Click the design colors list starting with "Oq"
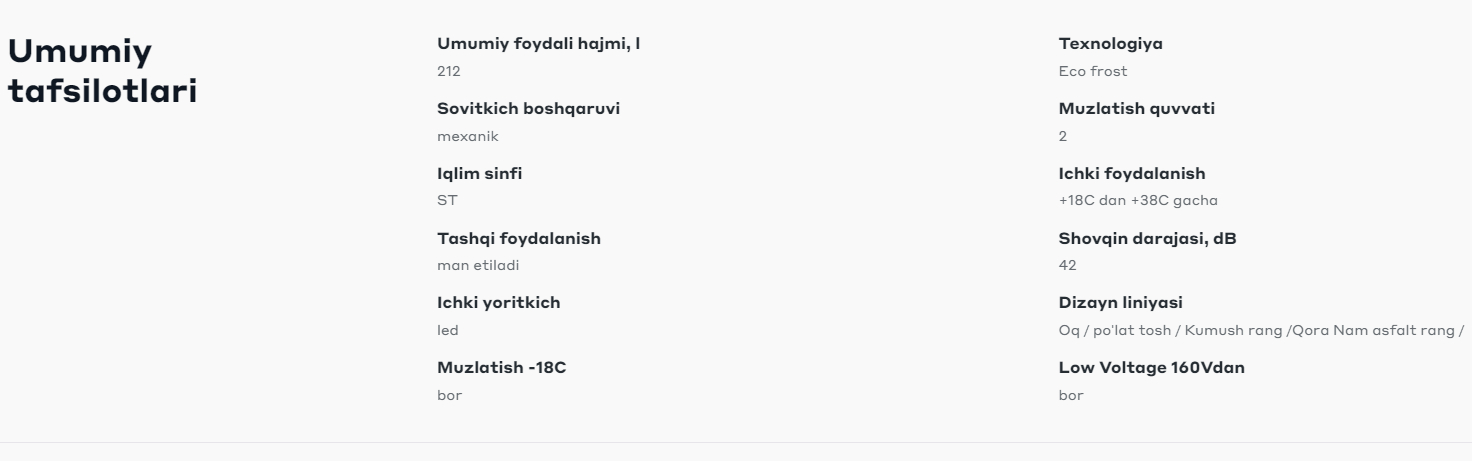The image size is (1472, 461). click(1262, 331)
